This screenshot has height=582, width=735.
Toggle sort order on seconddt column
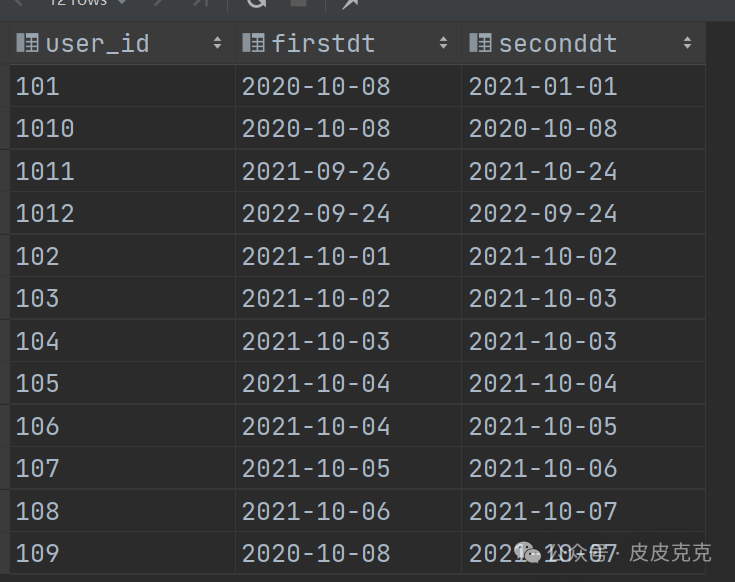click(687, 43)
